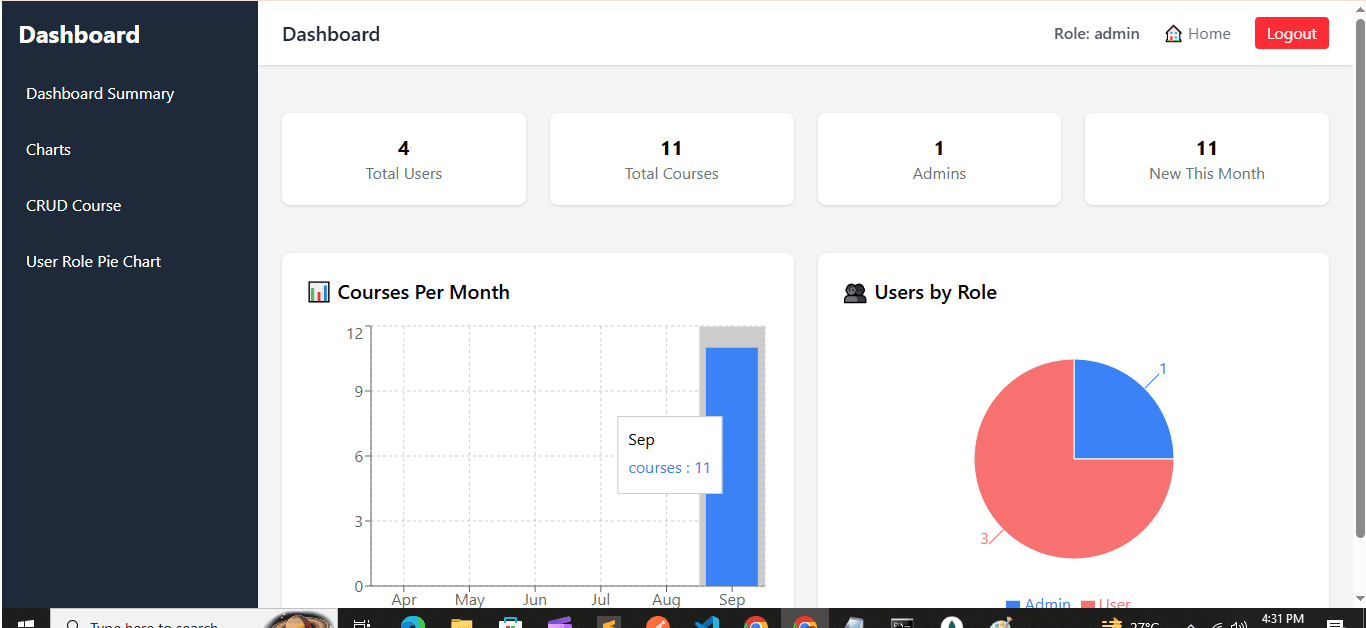
Task: Open the Action Center notification icon
Action: click(1334, 622)
